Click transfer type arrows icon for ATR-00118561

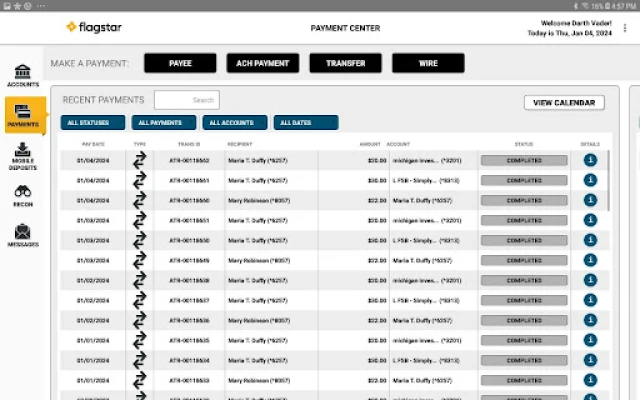point(140,180)
